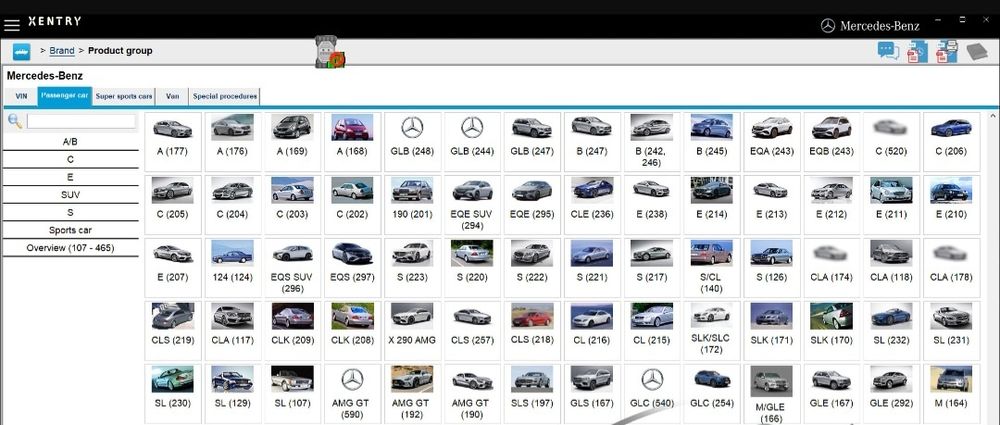Open the SL (107) tile
Image resolution: width=1000 pixels, height=425 pixels.
[292, 393]
